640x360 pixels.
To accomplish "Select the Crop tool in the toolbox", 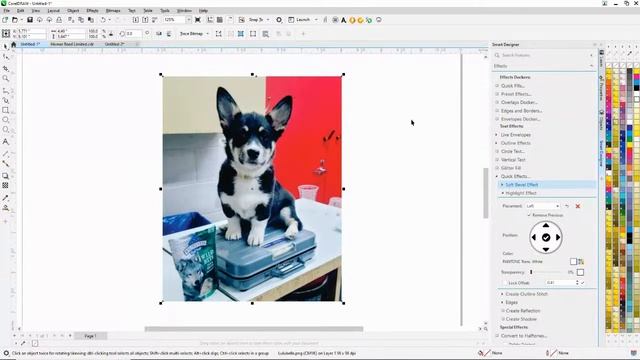I will tap(5, 68).
